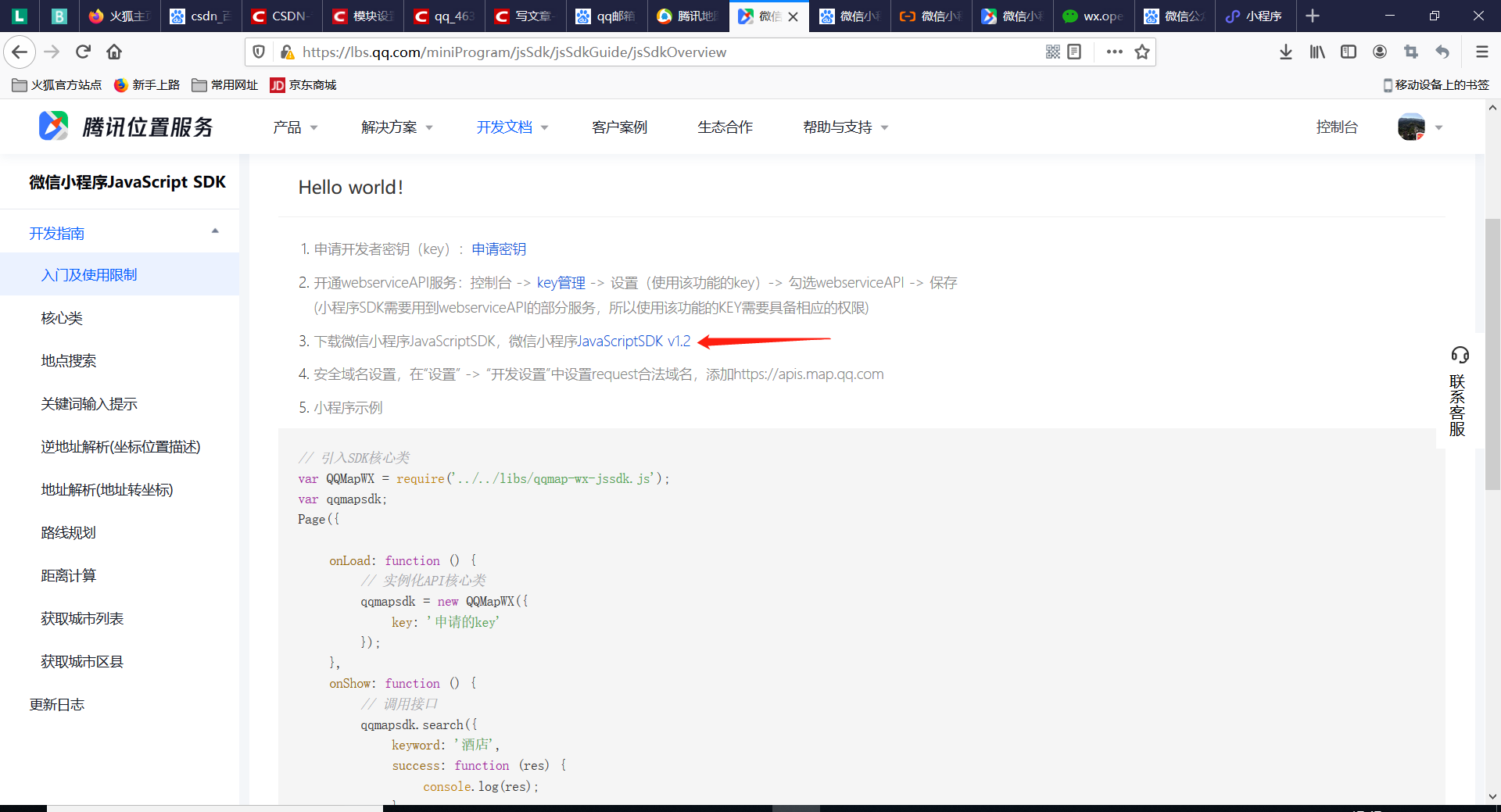Open the 京东商城 bookmark
Image resolution: width=1501 pixels, height=812 pixels.
303,84
